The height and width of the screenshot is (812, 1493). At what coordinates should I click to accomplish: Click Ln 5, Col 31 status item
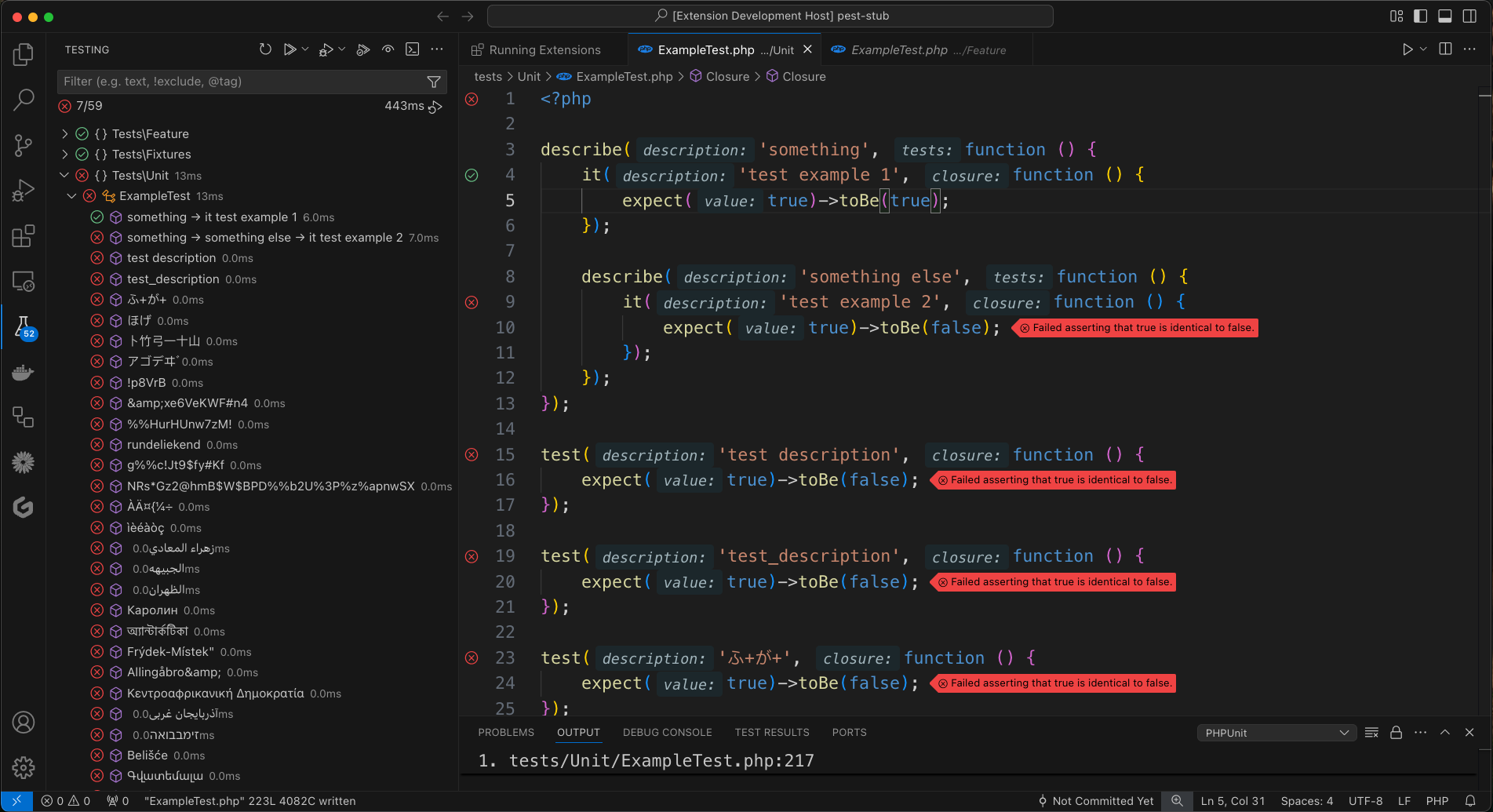click(1233, 801)
